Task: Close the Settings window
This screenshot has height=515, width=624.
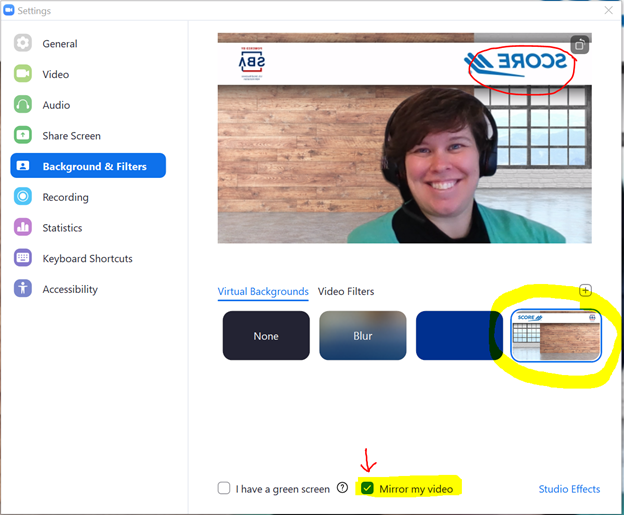Action: [x=608, y=10]
